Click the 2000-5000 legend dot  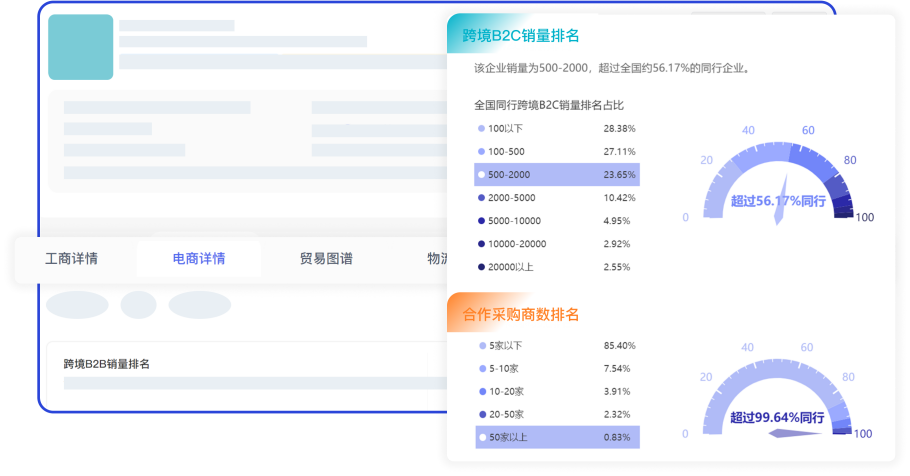pos(481,198)
